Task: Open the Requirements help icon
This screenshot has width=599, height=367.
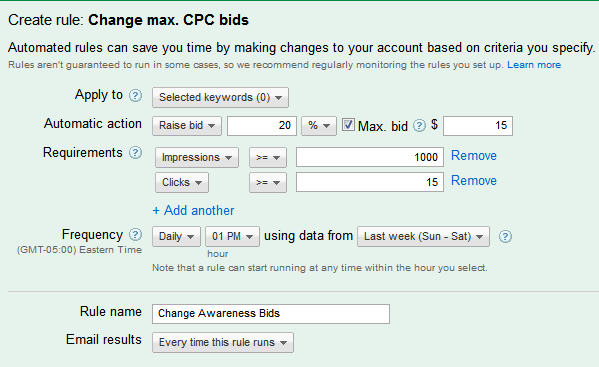Action: (135, 153)
